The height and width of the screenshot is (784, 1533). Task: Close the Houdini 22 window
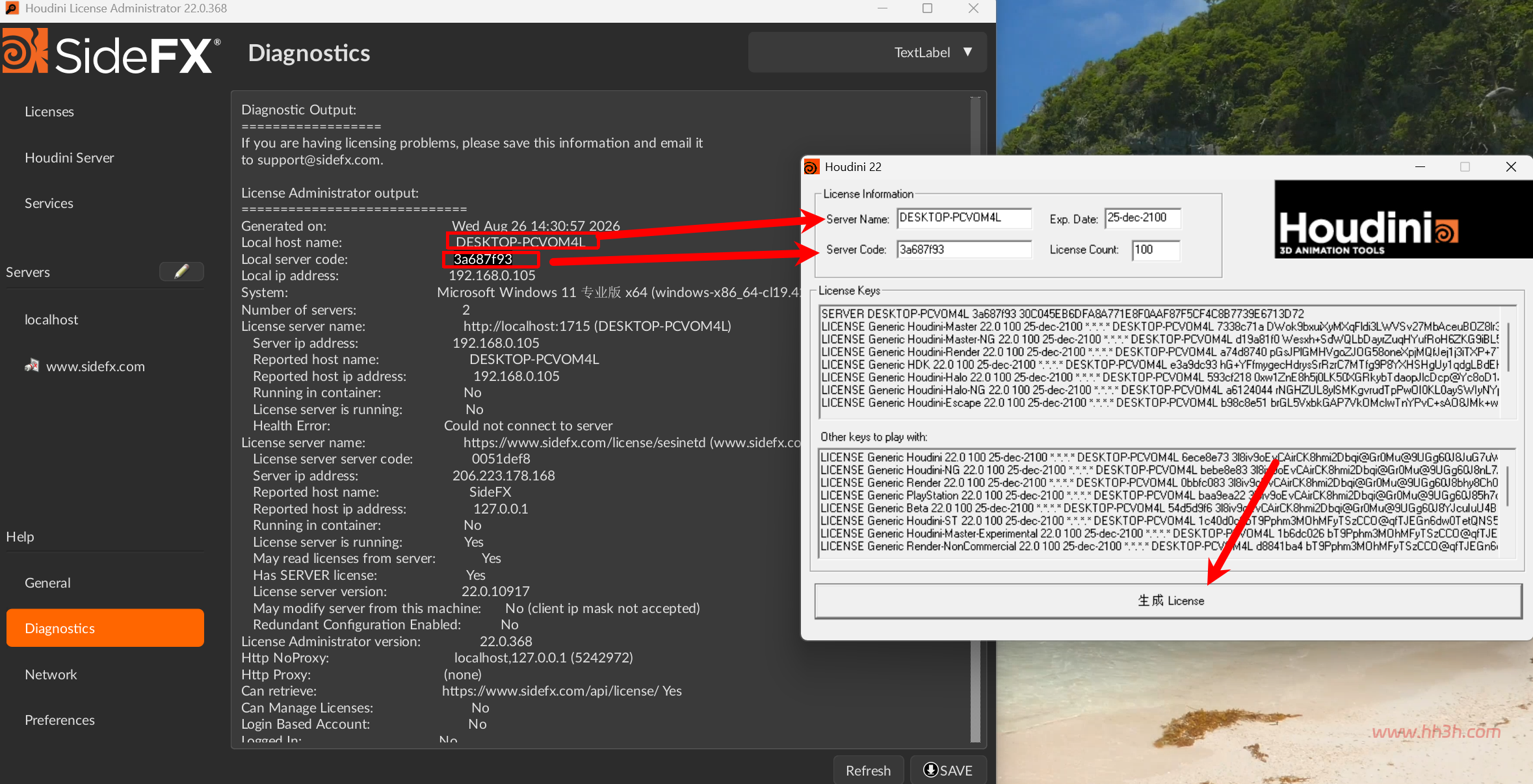(1511, 167)
